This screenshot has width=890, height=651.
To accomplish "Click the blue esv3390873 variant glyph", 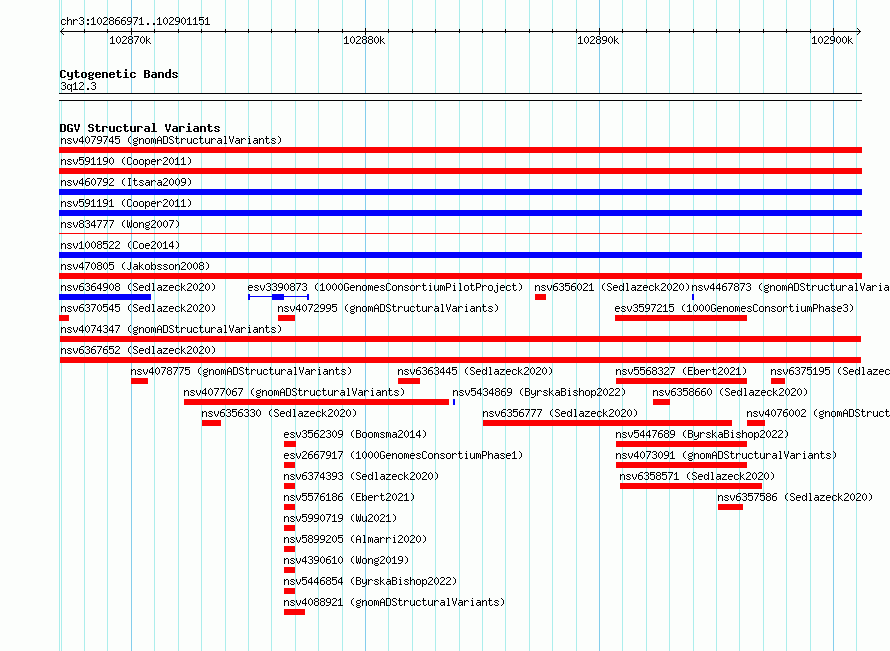I will (x=278, y=297).
